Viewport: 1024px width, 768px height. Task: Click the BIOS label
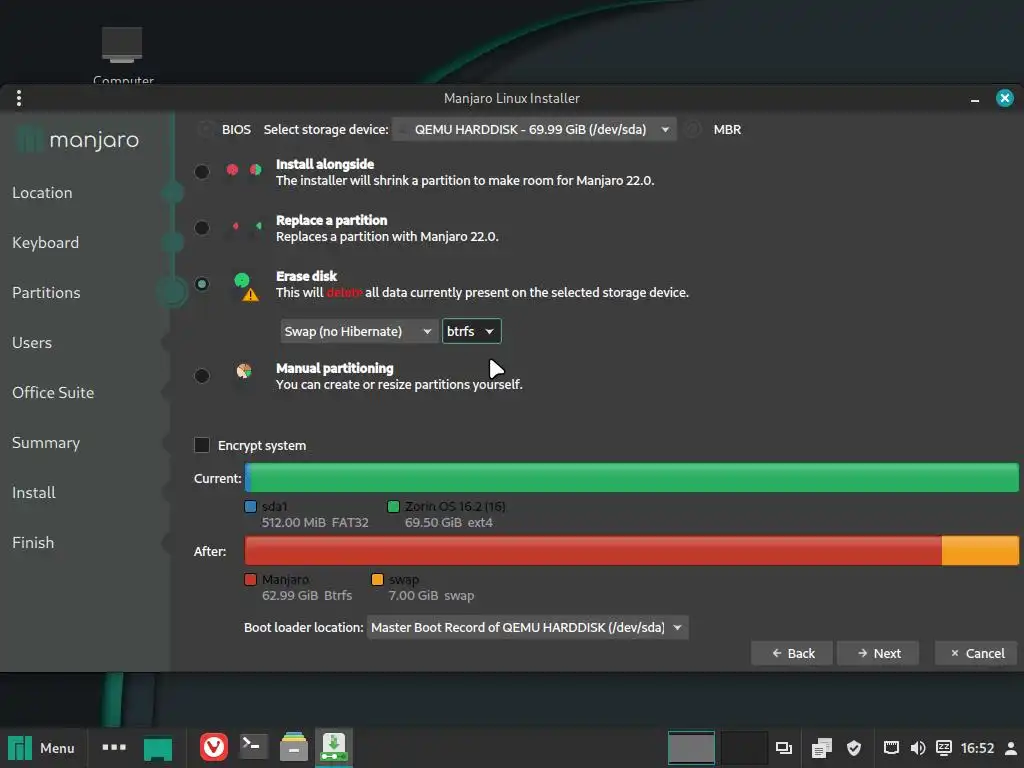236,129
